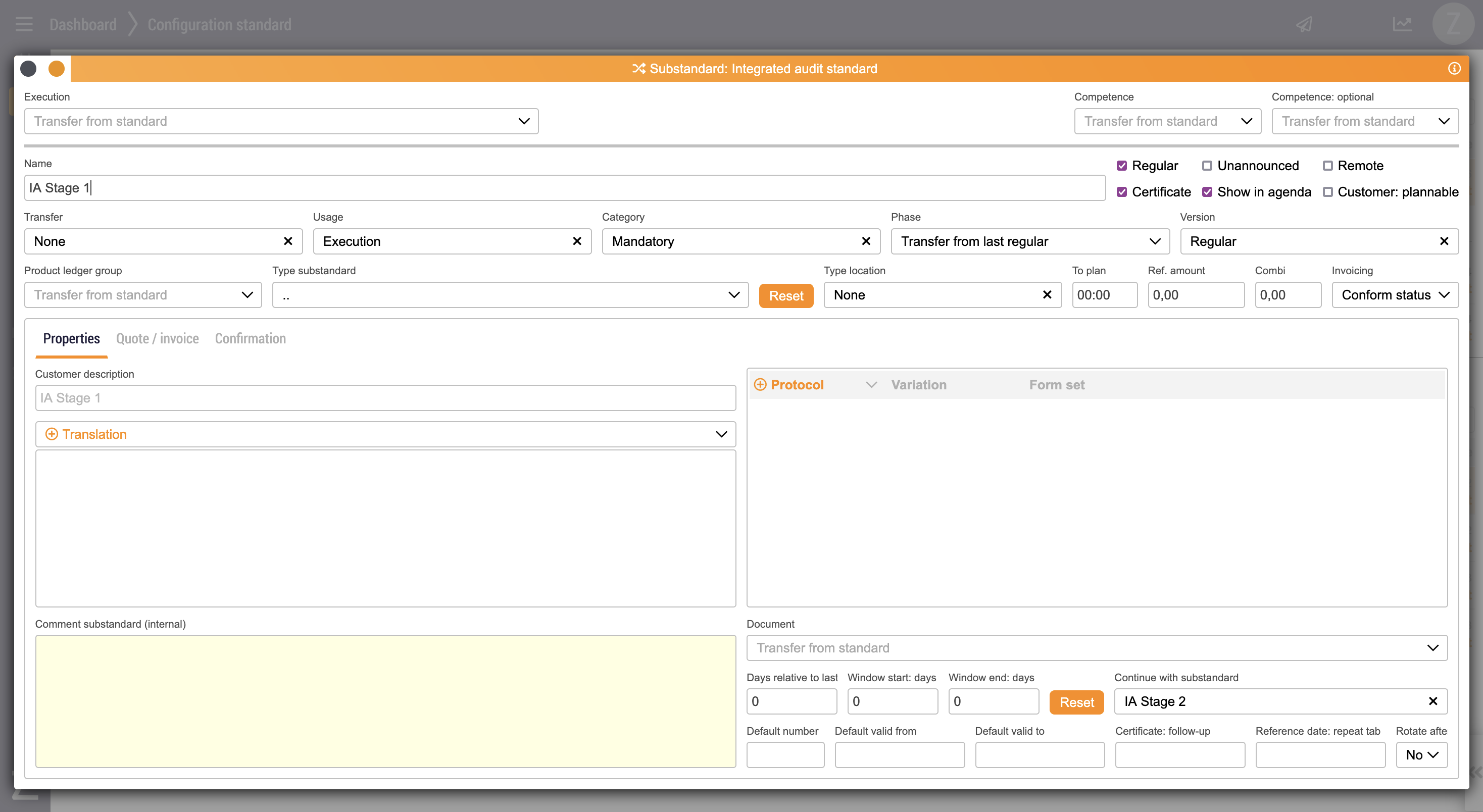The height and width of the screenshot is (812, 1483).
Task: Toggle the Show in agenda checkbox
Action: (x=1207, y=192)
